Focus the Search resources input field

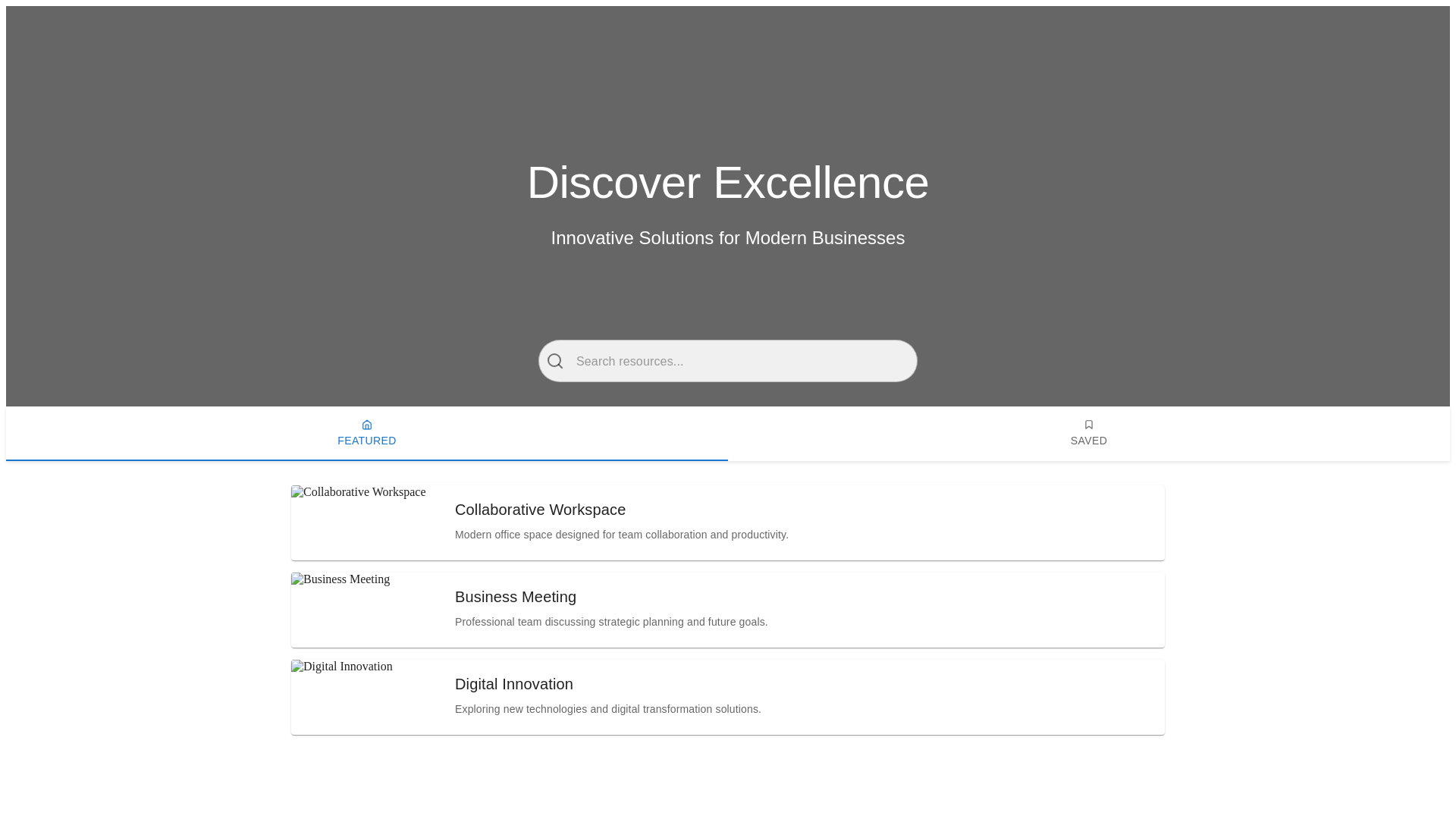click(728, 361)
